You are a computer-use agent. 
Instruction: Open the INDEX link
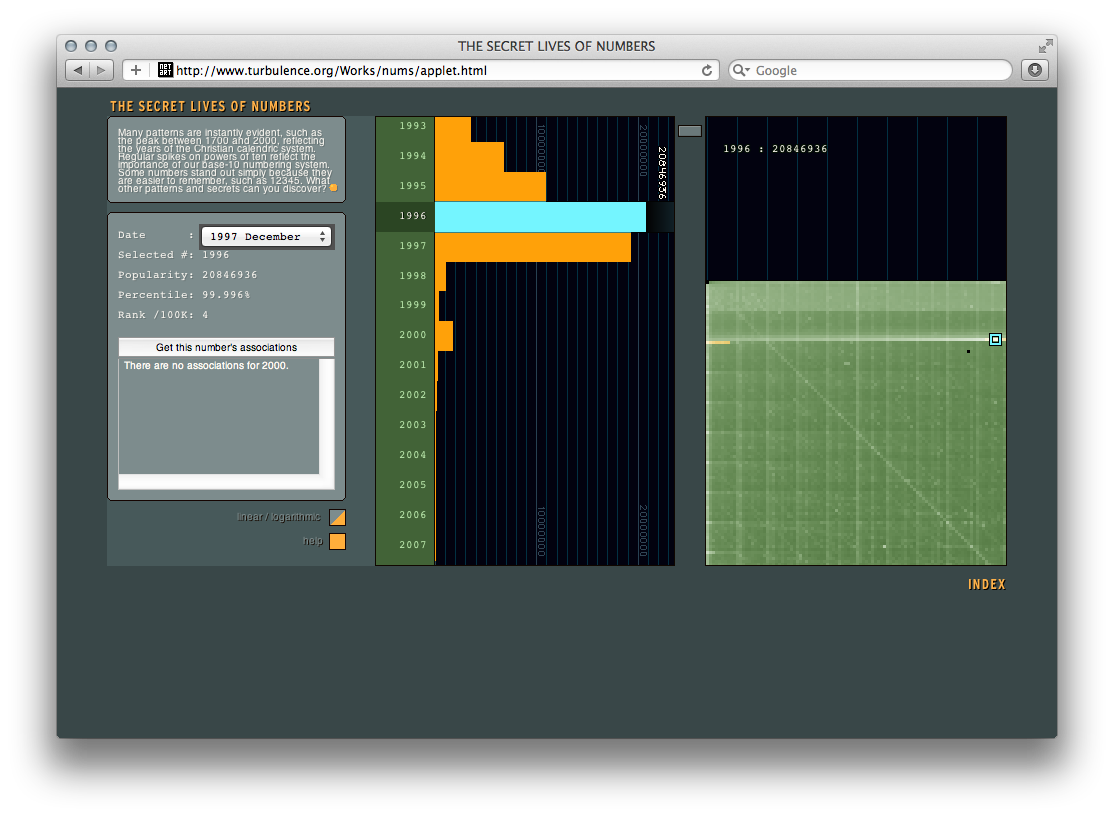coord(986,584)
